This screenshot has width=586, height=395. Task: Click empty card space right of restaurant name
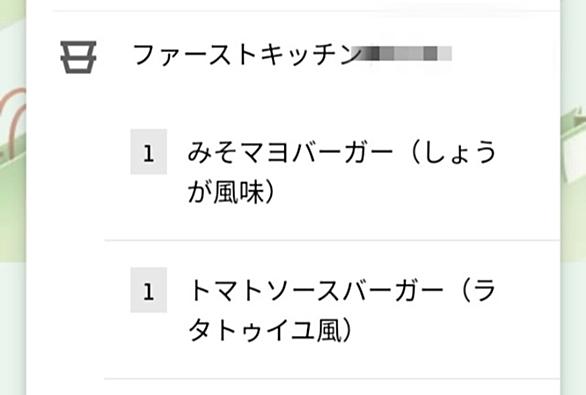click(x=505, y=55)
